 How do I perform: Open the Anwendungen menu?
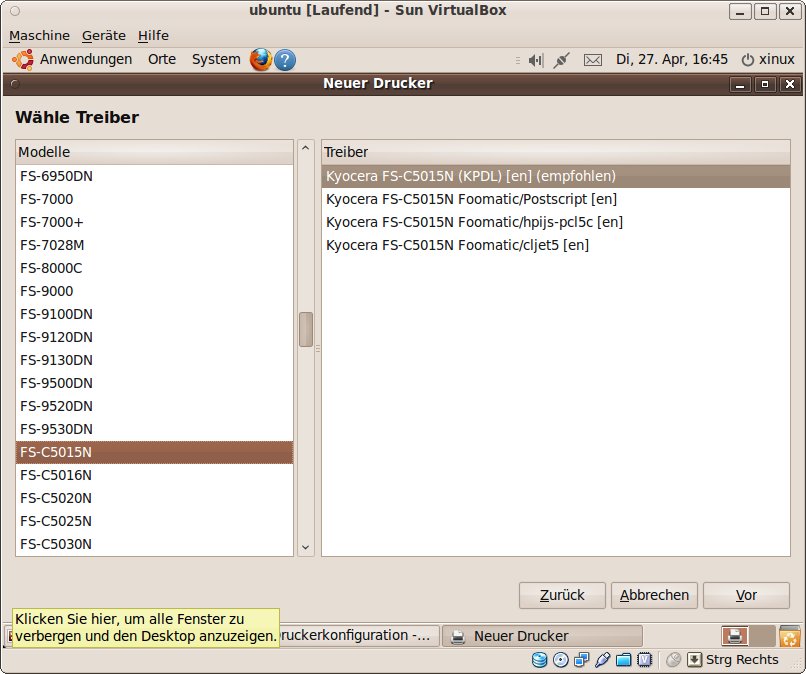pyautogui.click(x=86, y=60)
